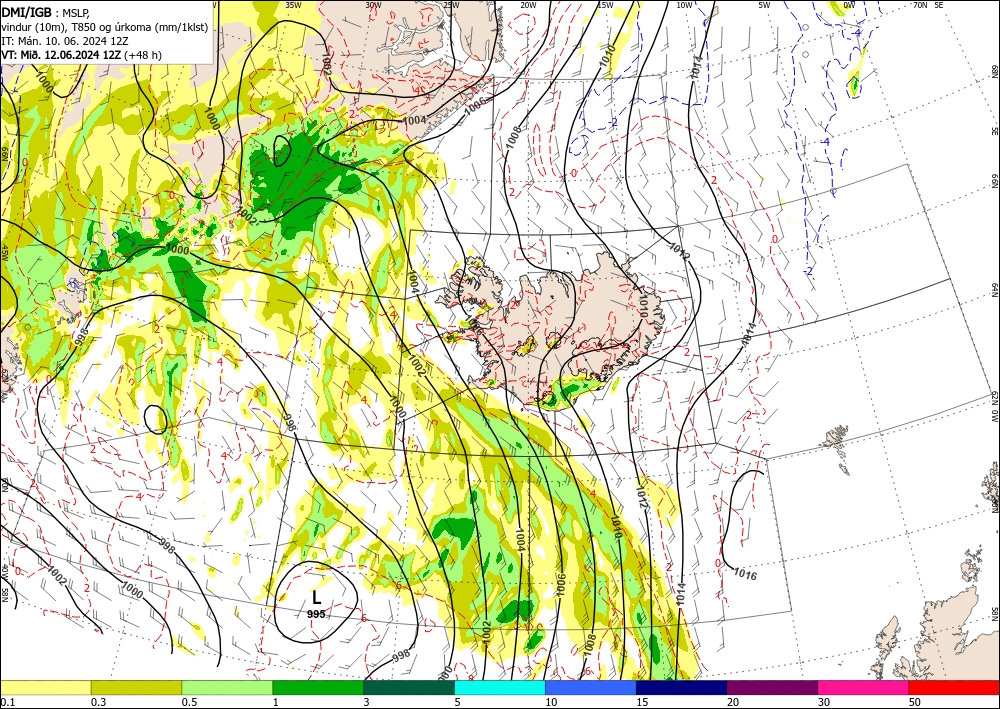Select the dark green 3–5 legend band
This screenshot has width=1000, height=709.
tap(409, 687)
